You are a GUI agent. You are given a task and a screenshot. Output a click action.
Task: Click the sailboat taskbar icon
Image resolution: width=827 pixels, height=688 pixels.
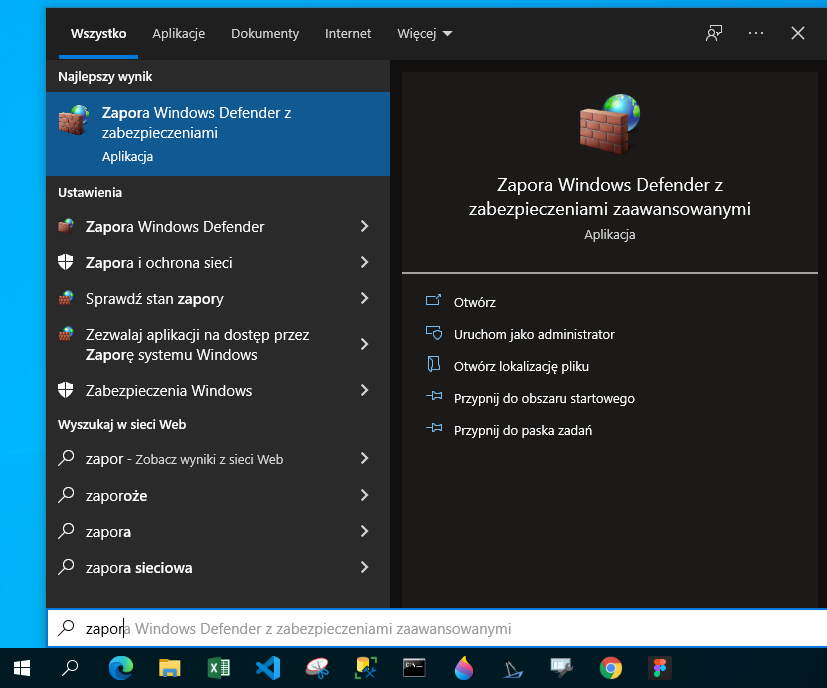click(x=512, y=669)
